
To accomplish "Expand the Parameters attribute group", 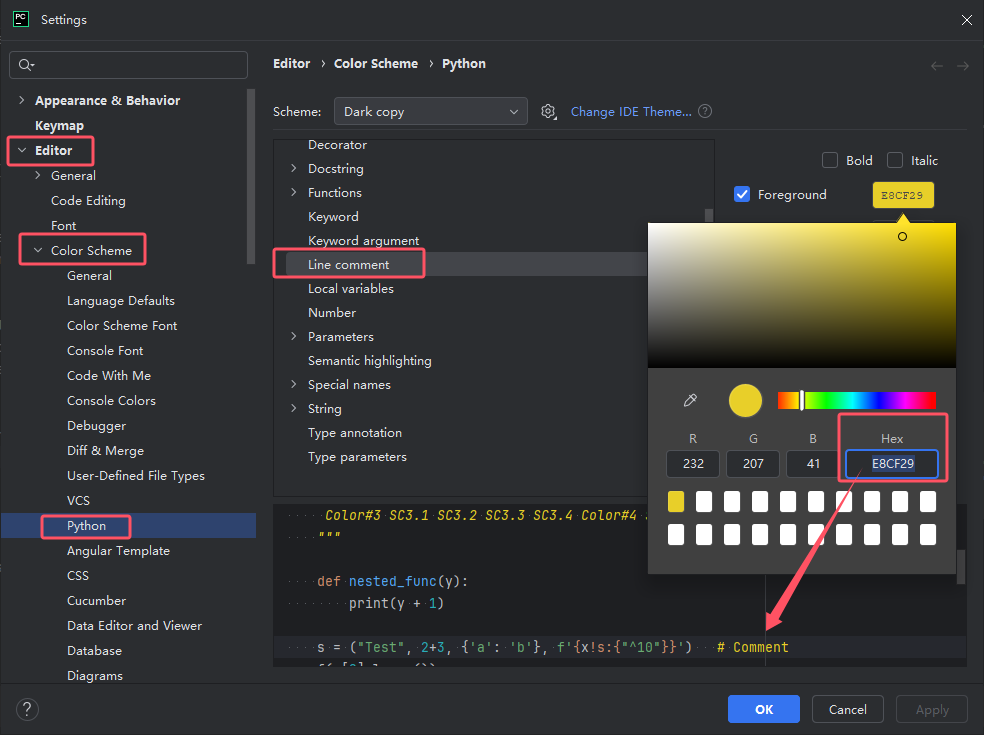I will [294, 336].
